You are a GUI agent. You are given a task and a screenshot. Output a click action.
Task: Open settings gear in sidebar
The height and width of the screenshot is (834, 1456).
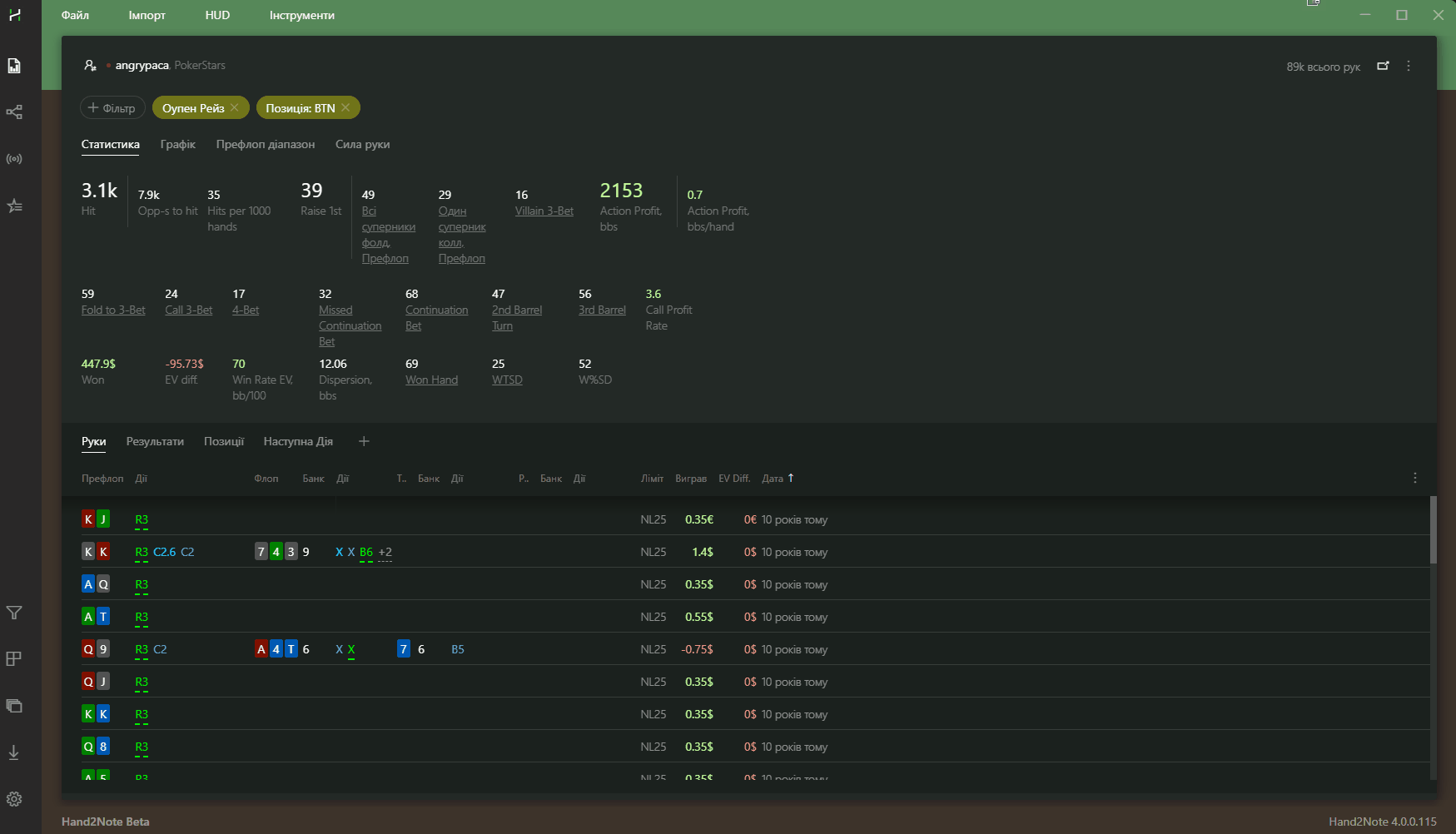coord(14,799)
